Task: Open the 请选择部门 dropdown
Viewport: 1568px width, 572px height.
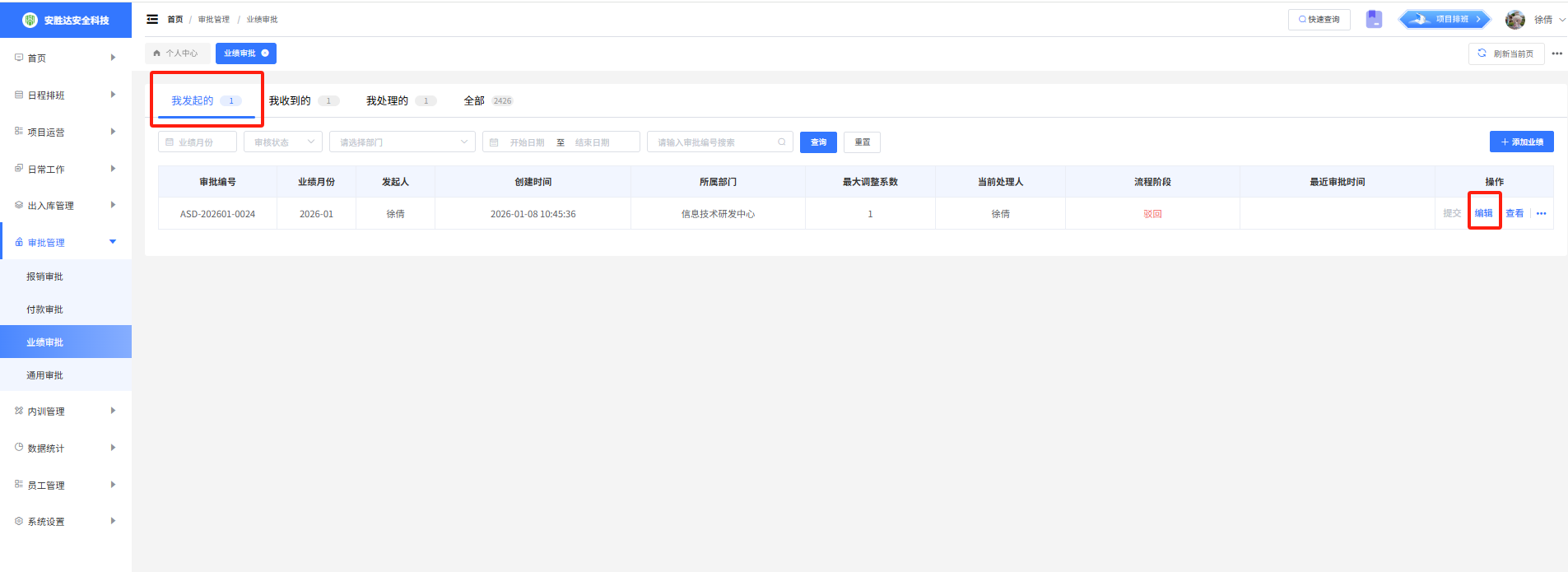Action: [x=402, y=142]
